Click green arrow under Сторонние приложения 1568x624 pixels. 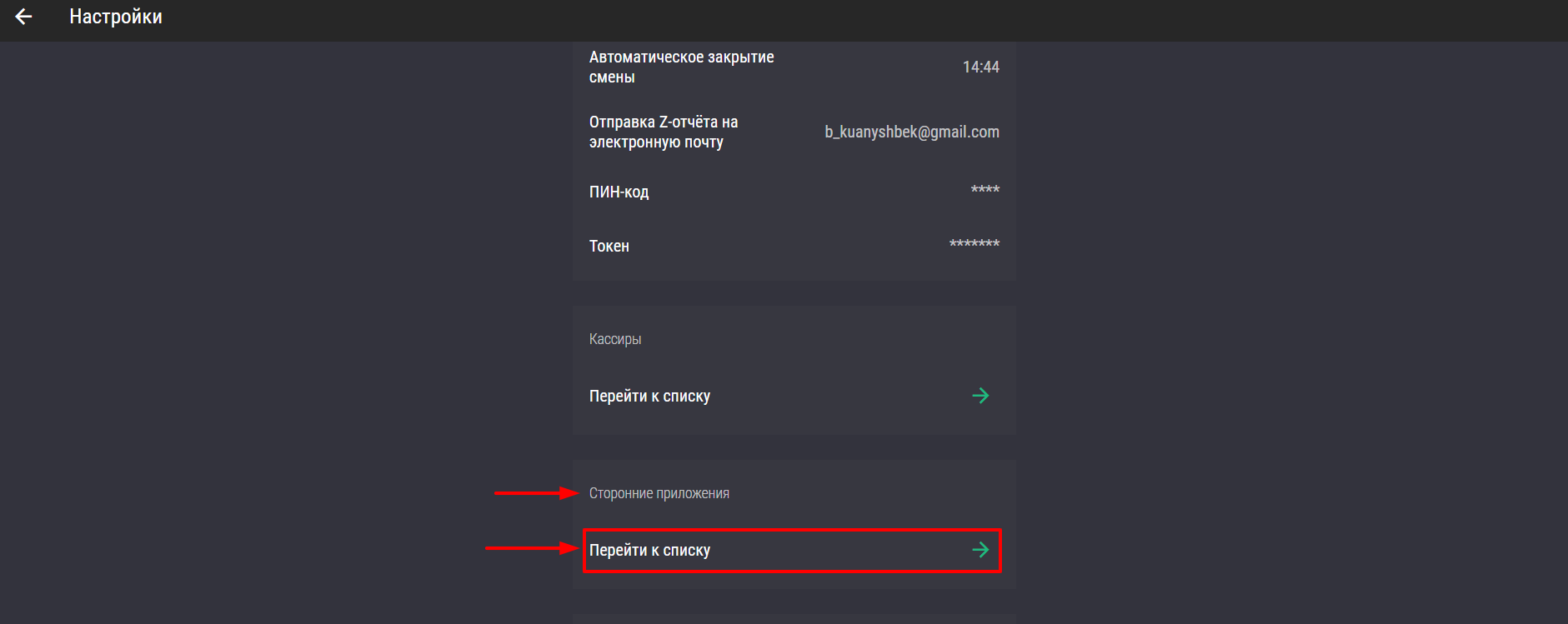tap(980, 550)
